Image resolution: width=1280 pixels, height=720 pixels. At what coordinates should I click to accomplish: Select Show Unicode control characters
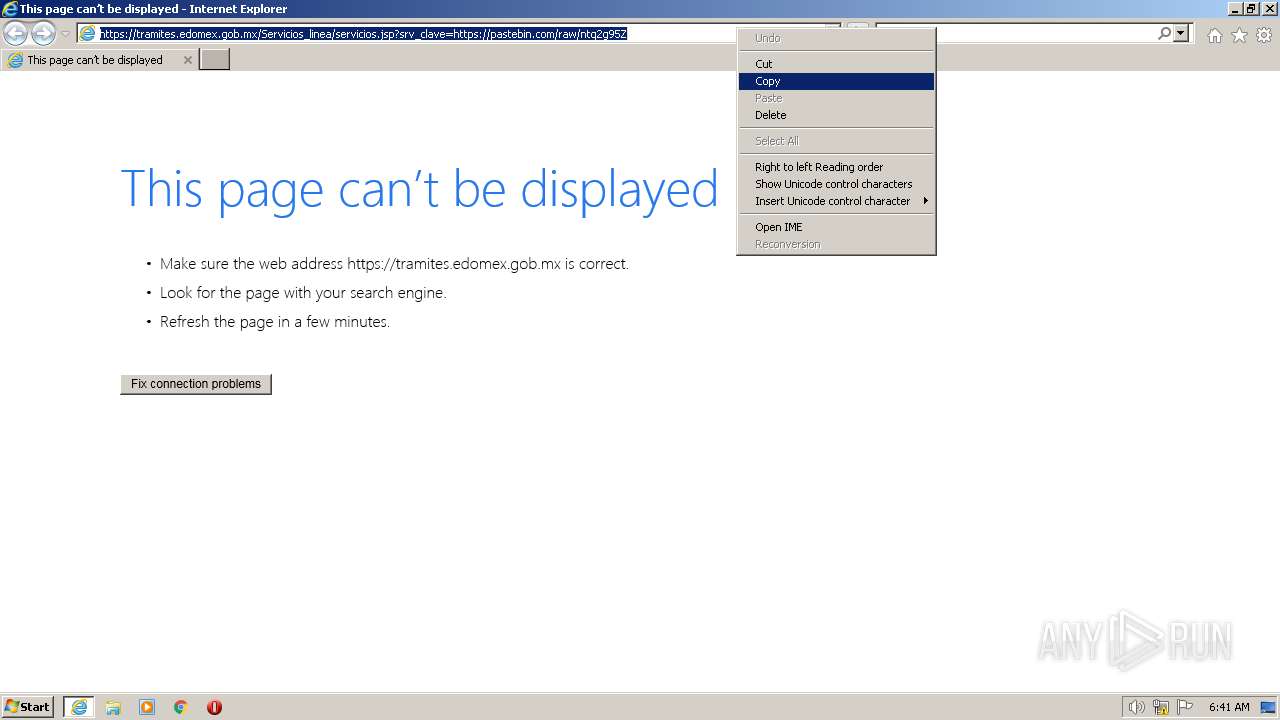coord(836,184)
